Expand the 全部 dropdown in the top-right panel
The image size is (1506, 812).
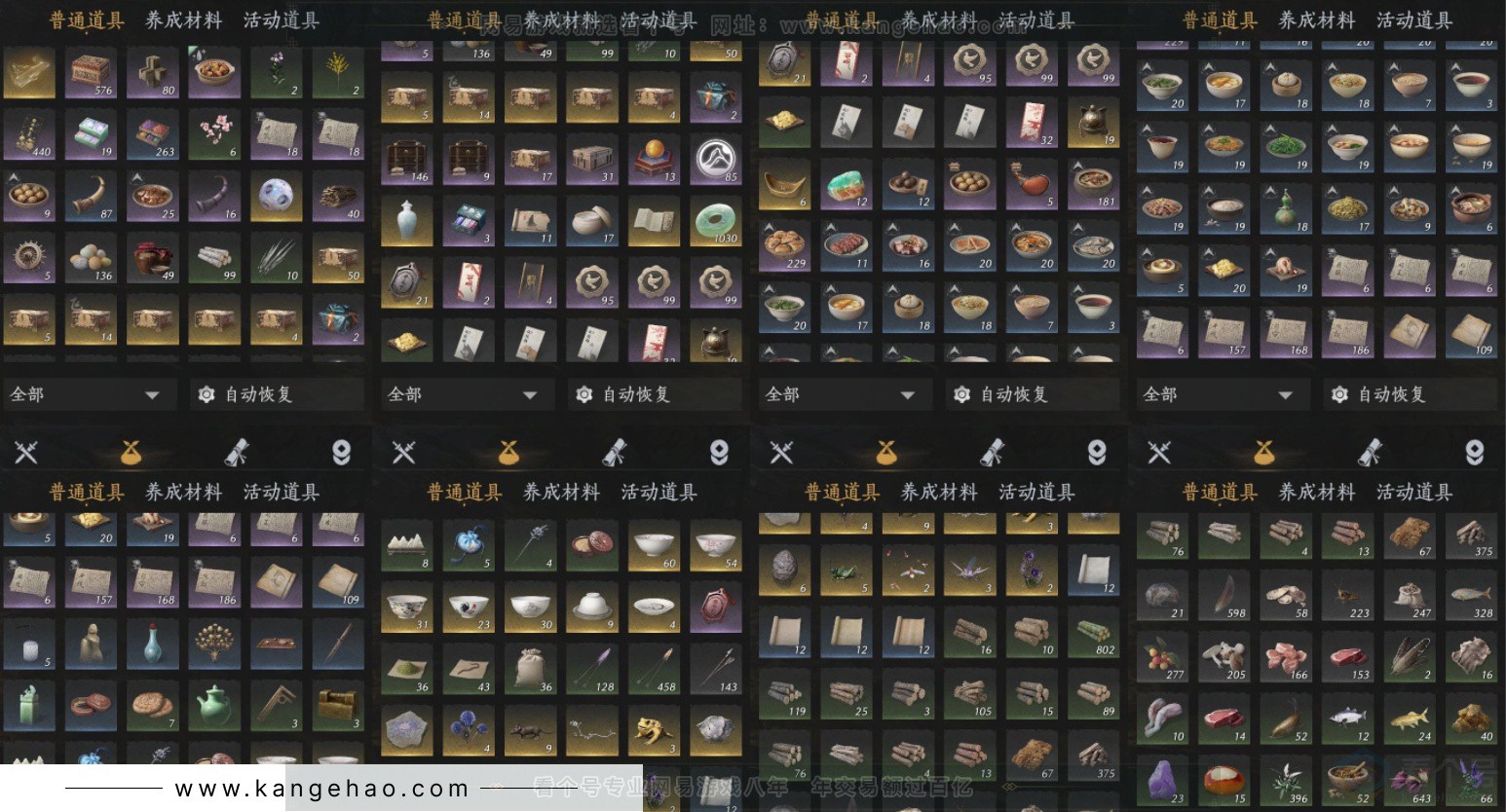click(x=1221, y=394)
